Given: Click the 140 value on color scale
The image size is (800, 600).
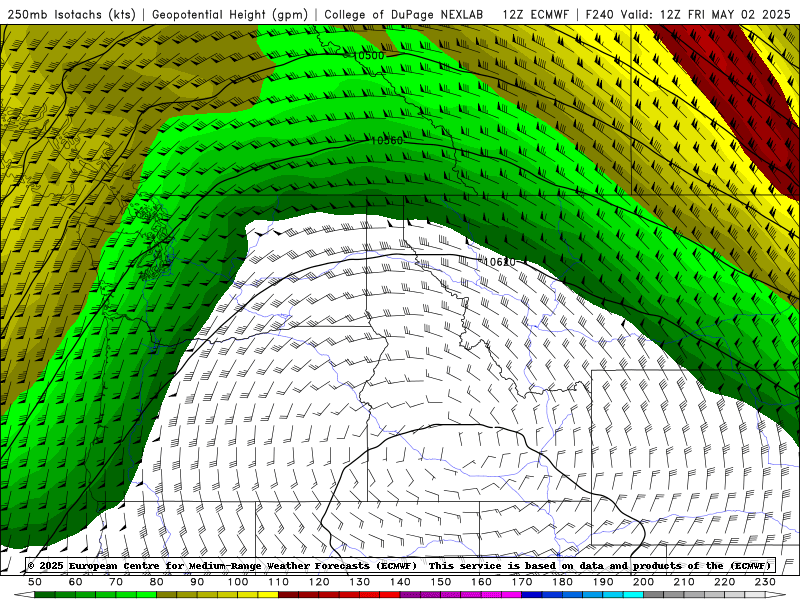Looking at the screenshot, I should 400,582.
